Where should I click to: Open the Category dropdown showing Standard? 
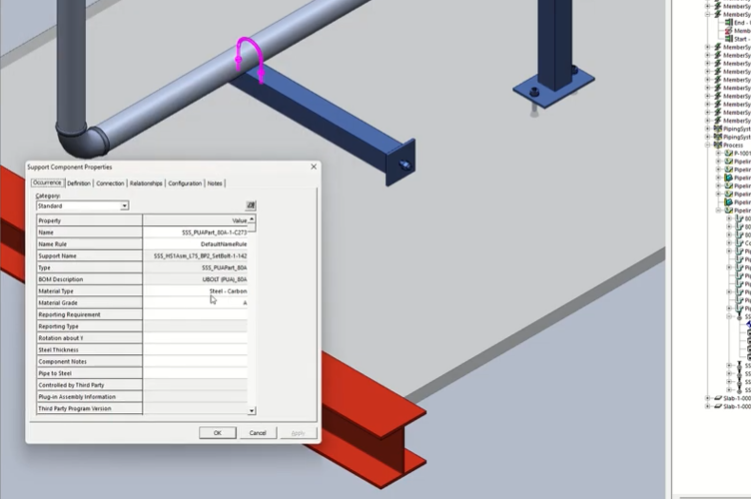[x=124, y=206]
